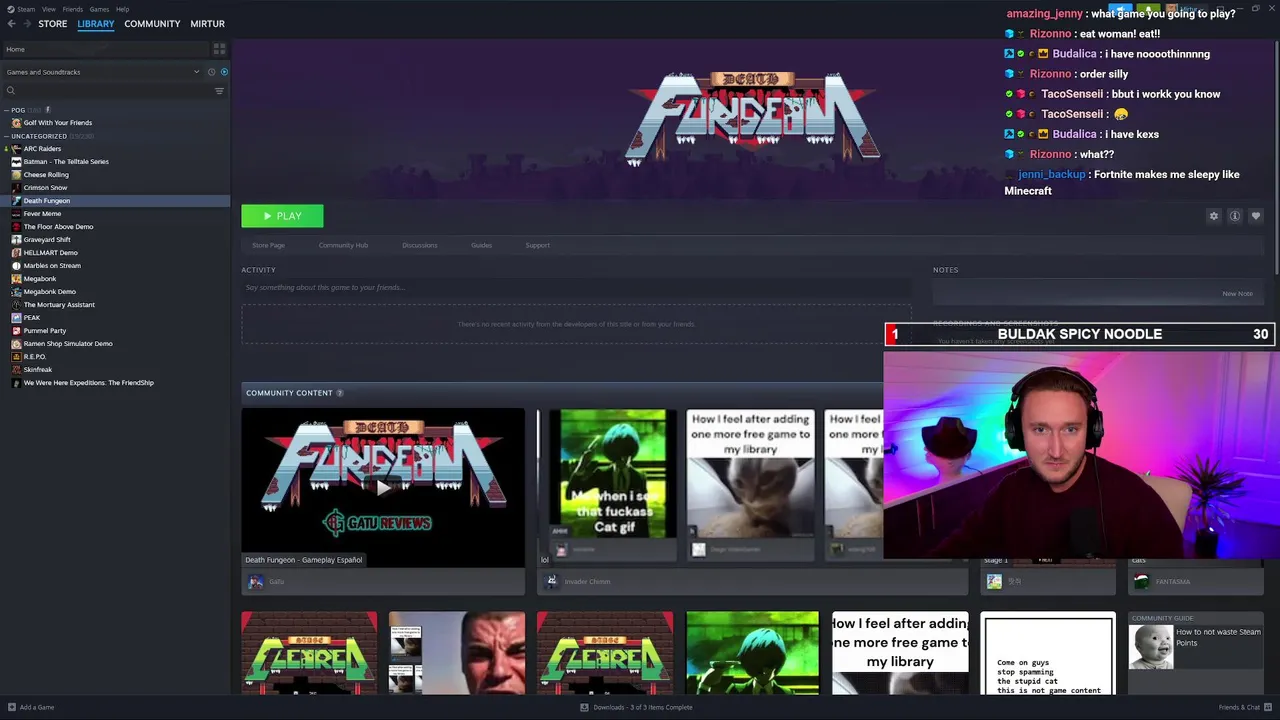Open the Community Hub link
Image resolution: width=1280 pixels, height=720 pixels.
(343, 245)
